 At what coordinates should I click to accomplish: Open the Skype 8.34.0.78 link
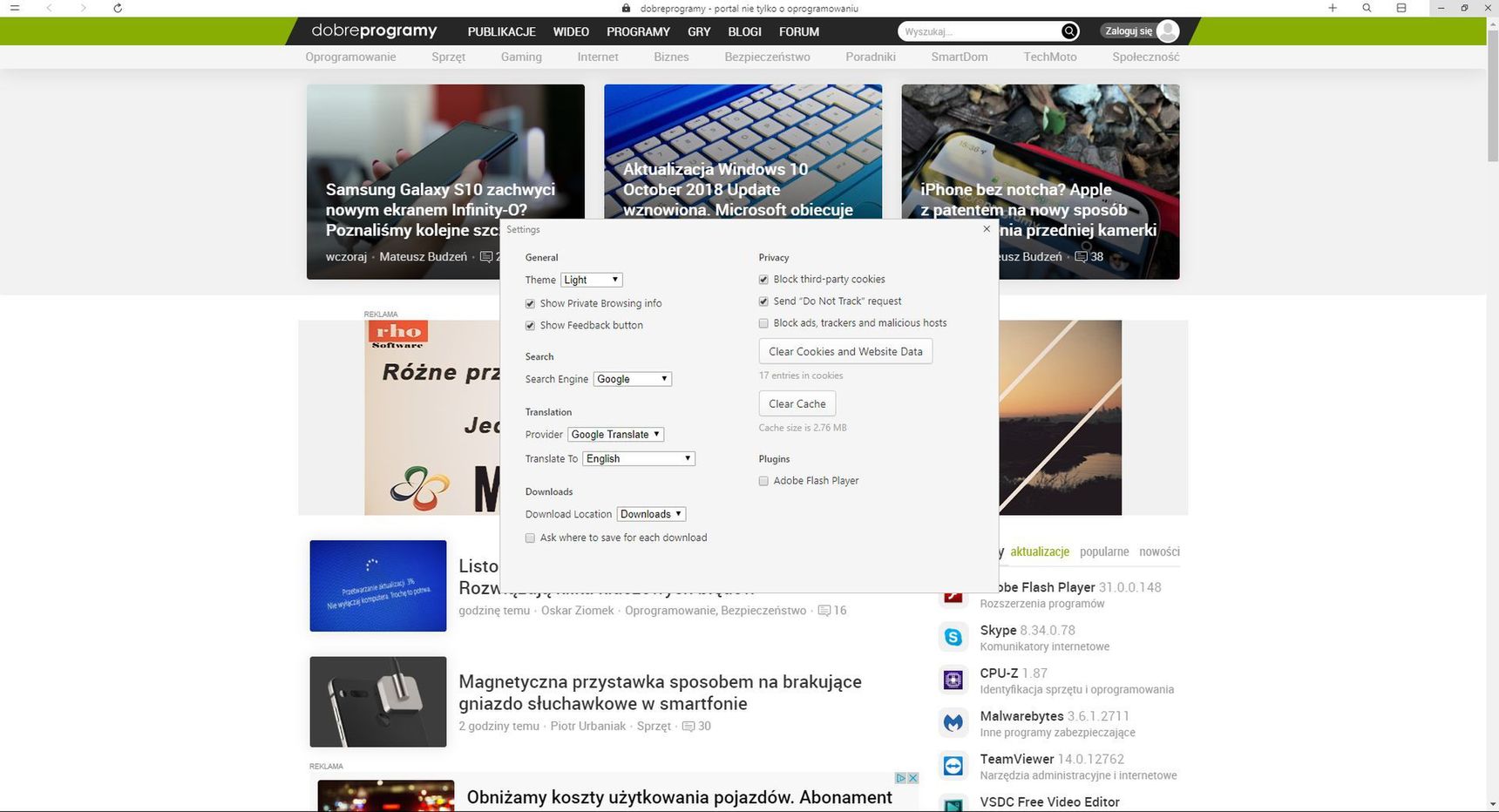pos(1028,630)
